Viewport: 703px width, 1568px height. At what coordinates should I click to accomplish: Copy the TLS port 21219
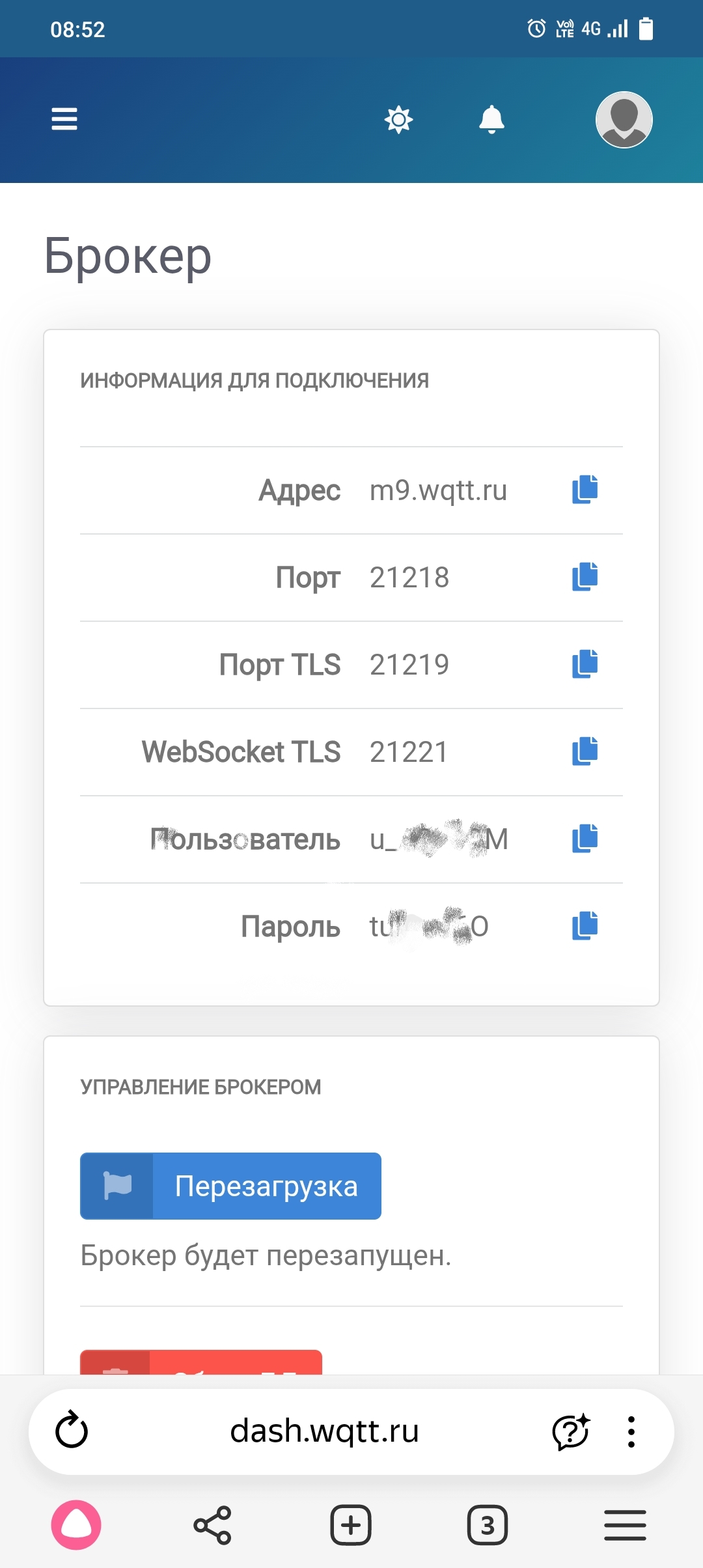585,664
